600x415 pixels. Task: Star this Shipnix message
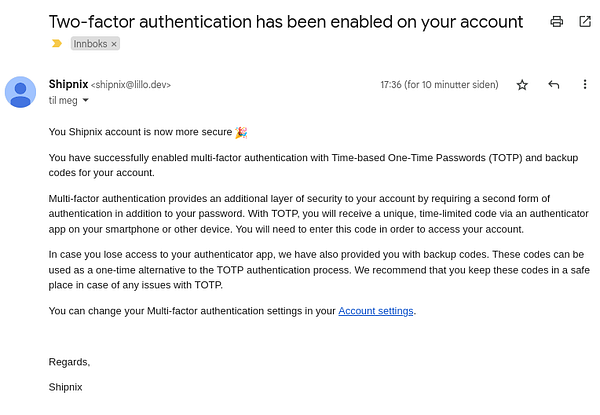[522, 85]
